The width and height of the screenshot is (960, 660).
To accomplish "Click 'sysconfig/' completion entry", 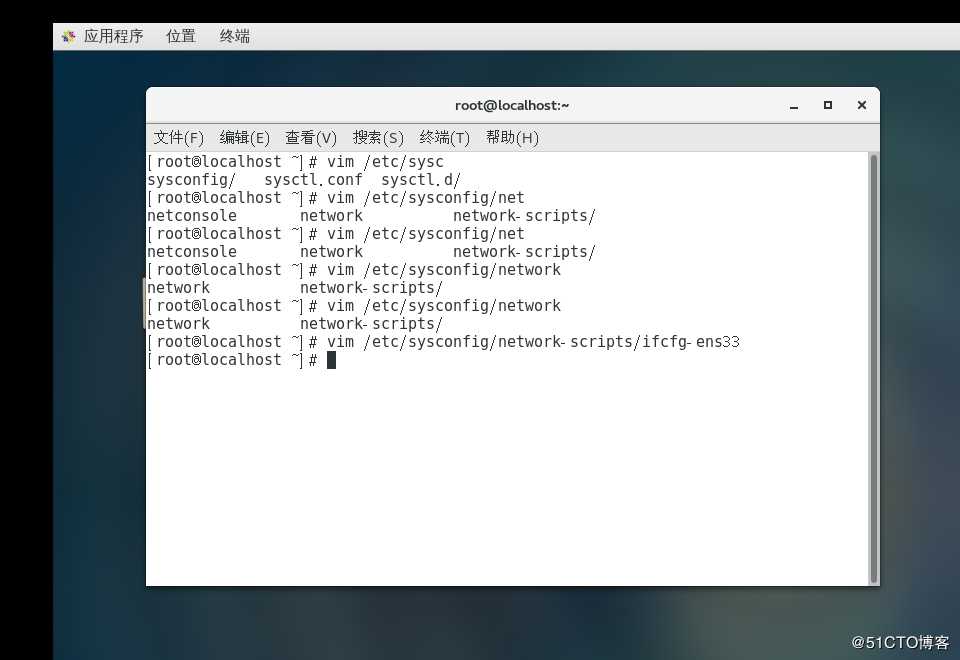I will 192,180.
